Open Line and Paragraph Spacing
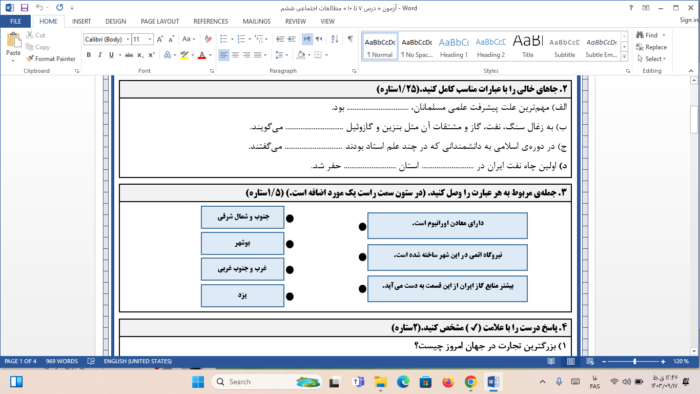 click(280, 55)
